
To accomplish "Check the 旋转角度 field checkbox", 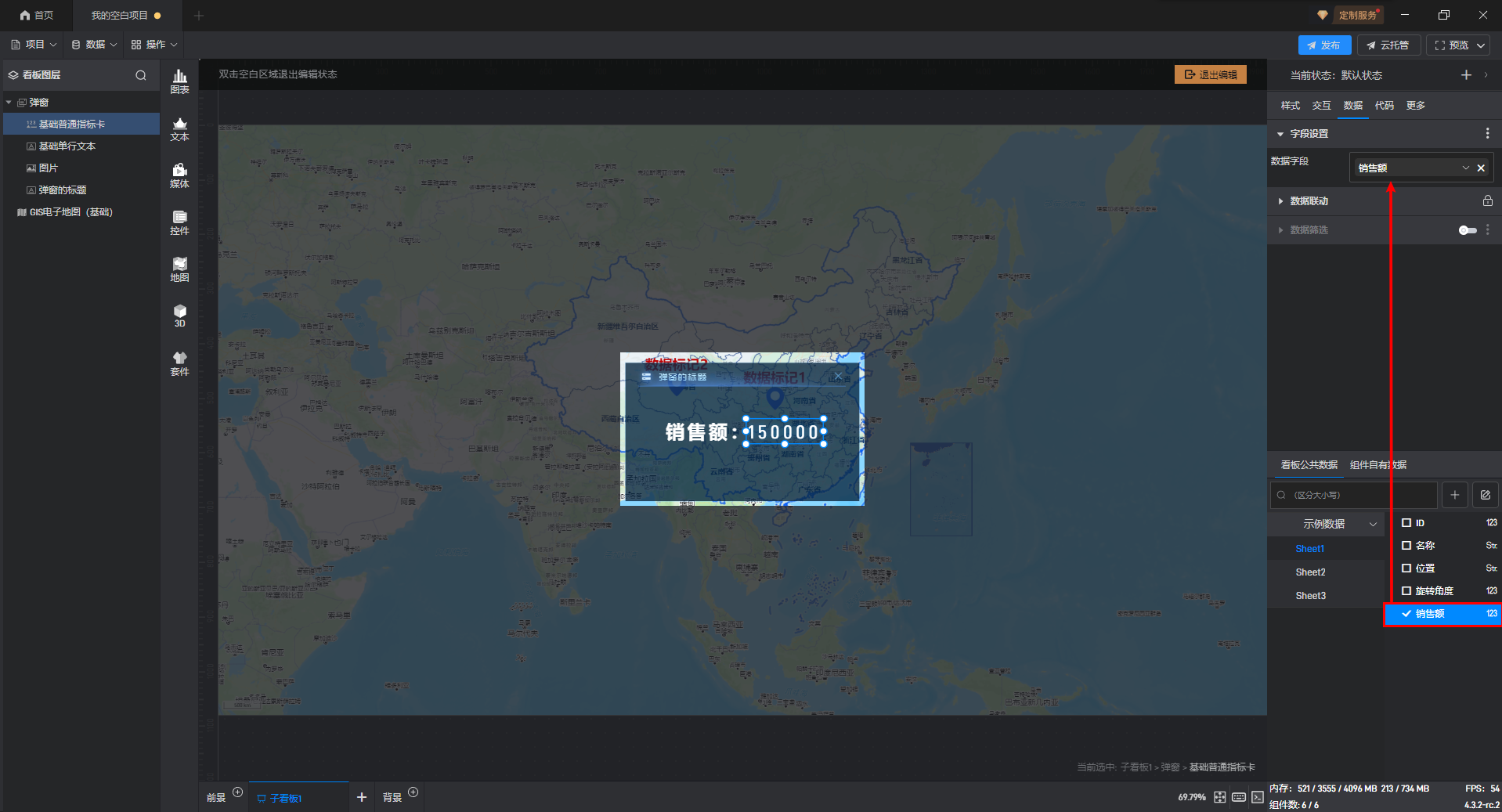I will coord(1406,591).
